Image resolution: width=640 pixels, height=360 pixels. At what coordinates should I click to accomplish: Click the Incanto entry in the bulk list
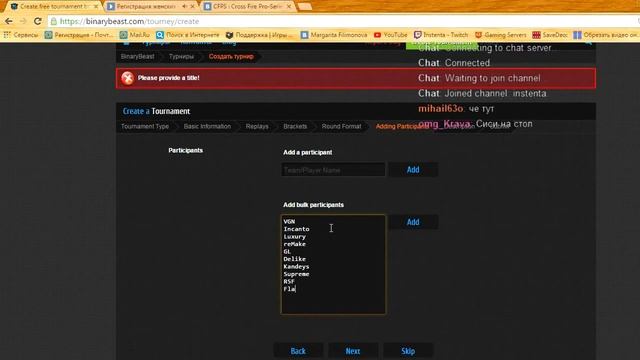(296, 229)
